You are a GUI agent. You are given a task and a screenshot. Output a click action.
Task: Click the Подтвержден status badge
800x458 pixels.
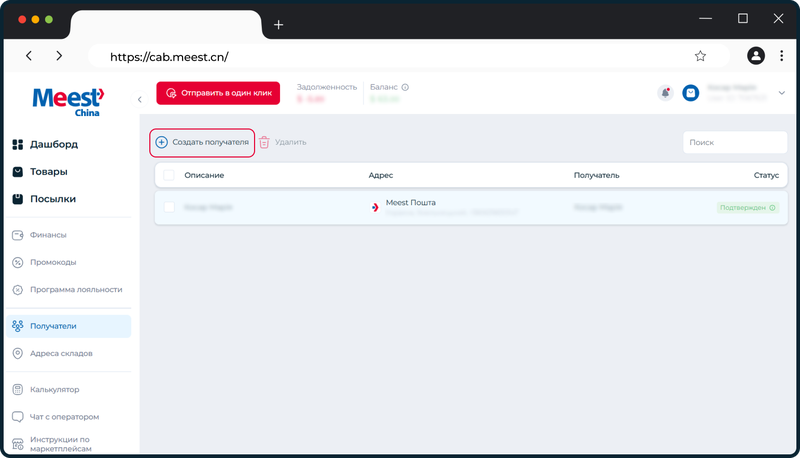pos(747,208)
